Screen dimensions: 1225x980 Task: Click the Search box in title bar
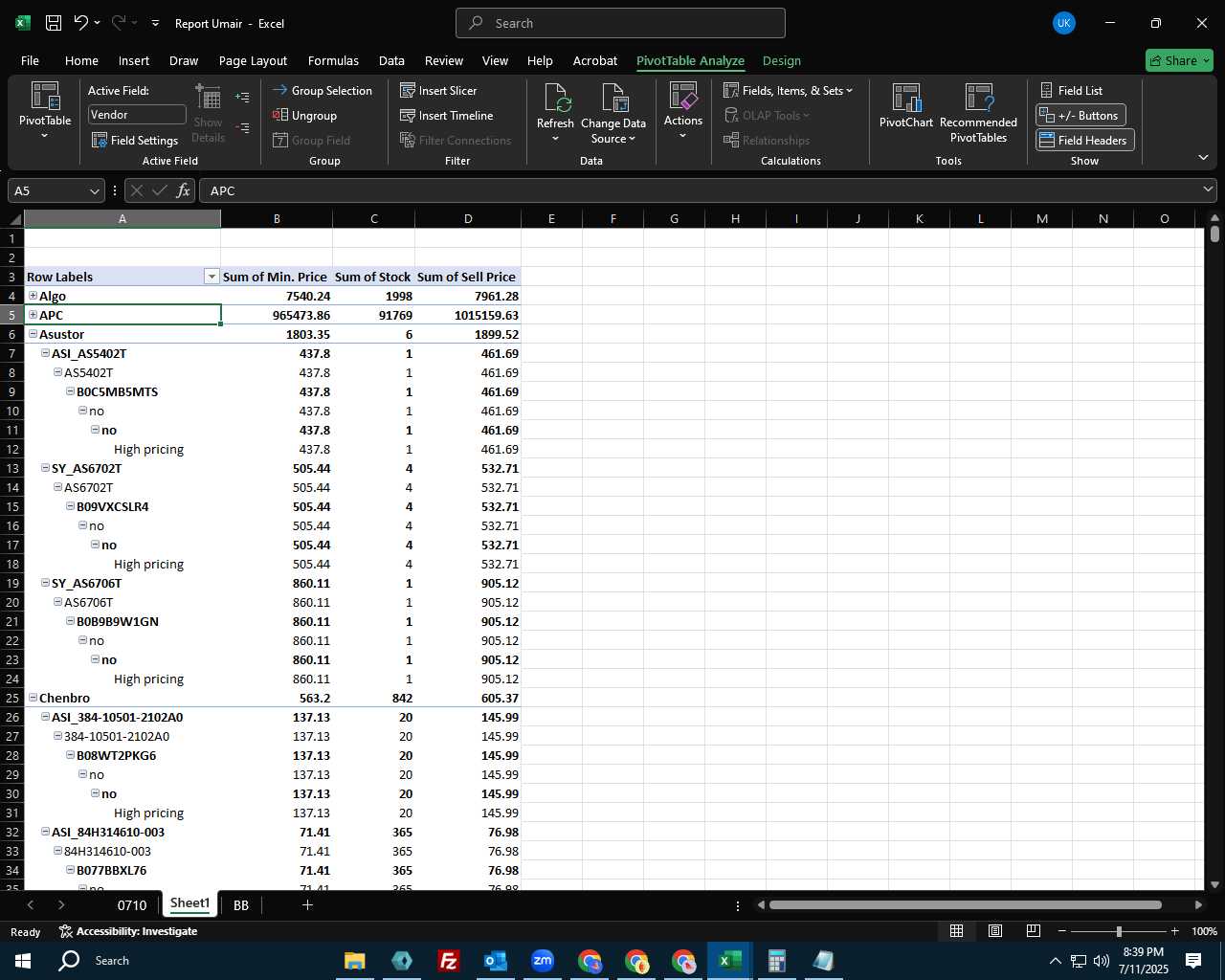(620, 23)
